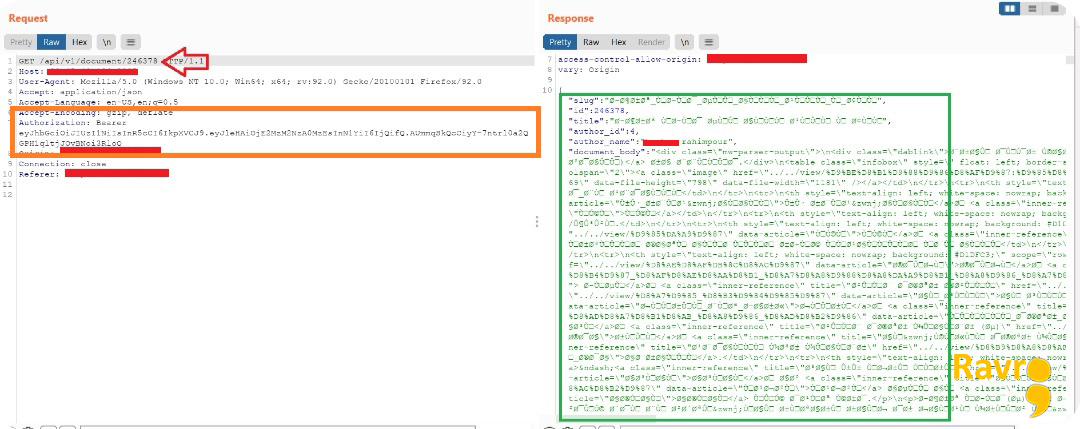This screenshot has width=1080, height=429.
Task: Open the Request pane hamburger options menu
Action: point(132,42)
